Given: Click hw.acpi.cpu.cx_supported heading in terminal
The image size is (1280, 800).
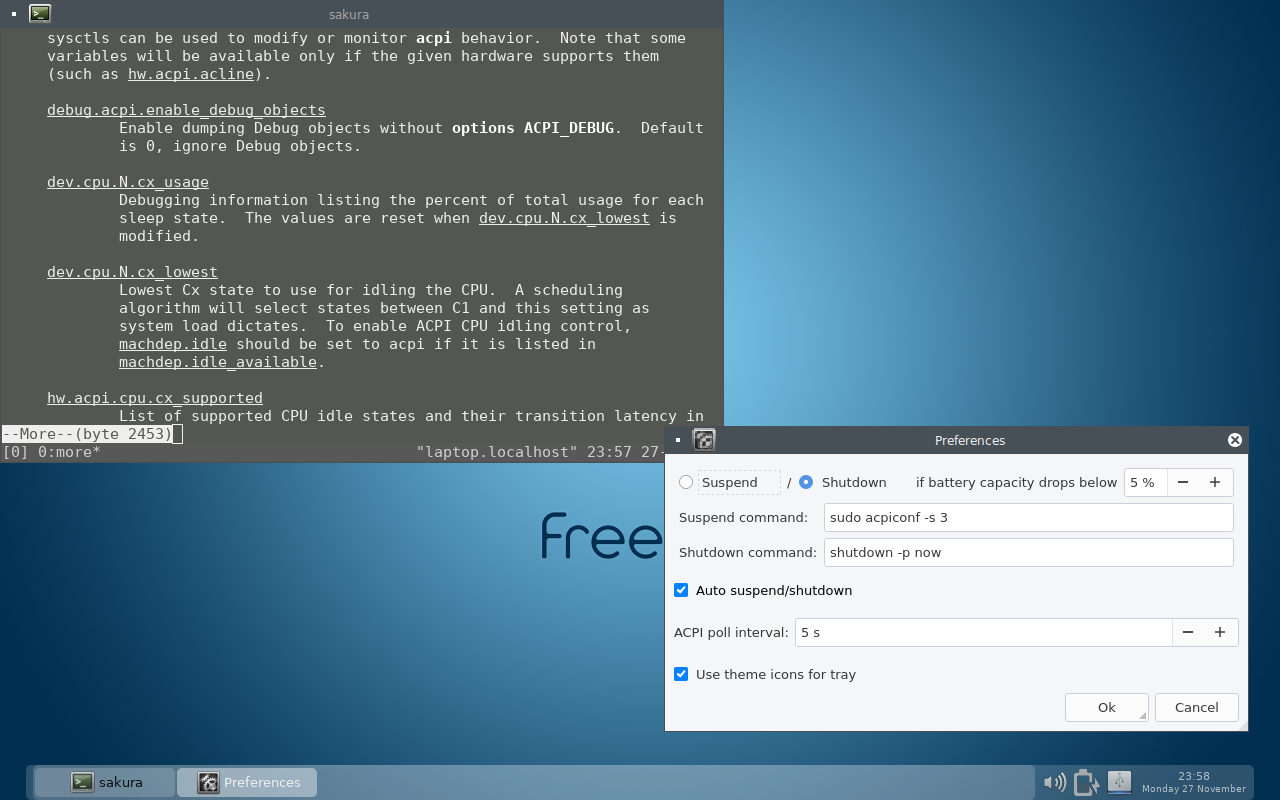Looking at the screenshot, I should (155, 398).
